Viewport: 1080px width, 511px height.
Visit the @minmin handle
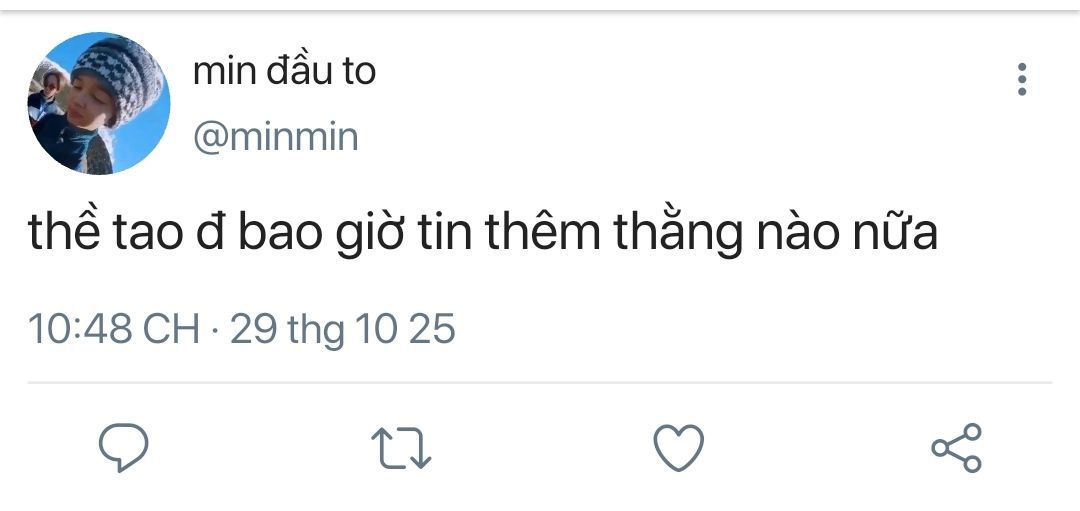tap(275, 137)
